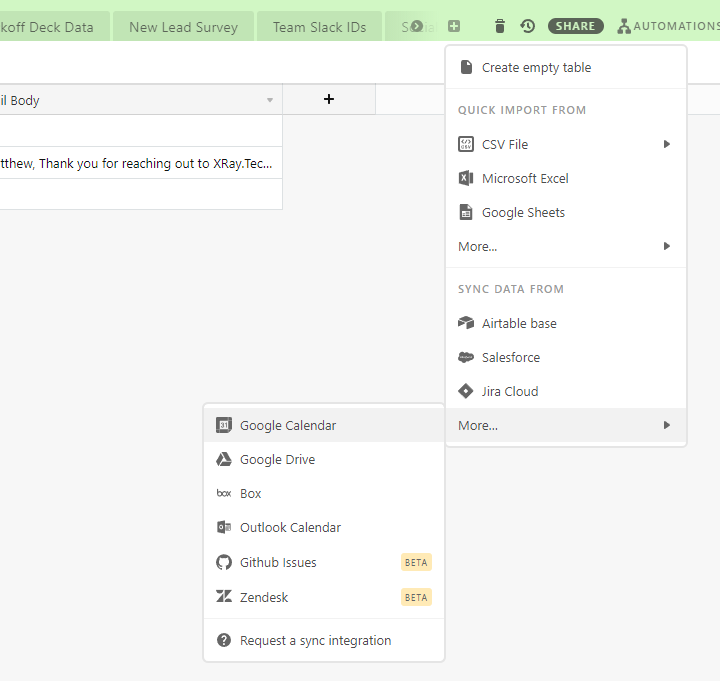720x681 pixels.
Task: Click the Salesforce cloud icon
Action: click(466, 357)
